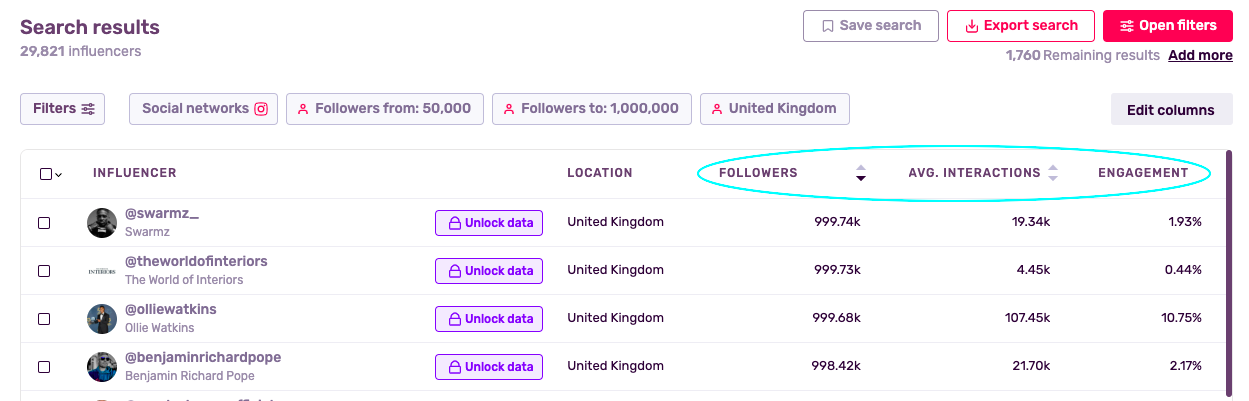Screen dimensions: 1249x401
Task: Select the @theworldofinteriors row checkbox
Action: [x=44, y=271]
